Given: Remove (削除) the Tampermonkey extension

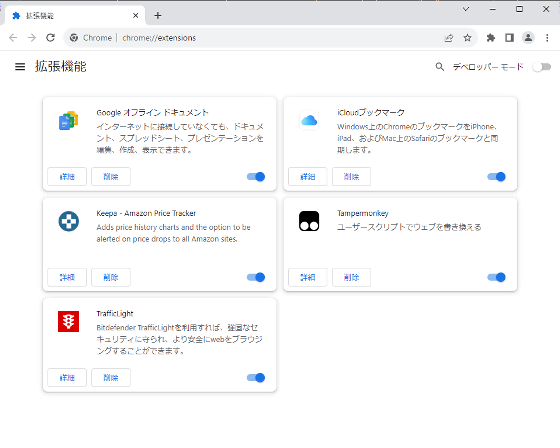Looking at the screenshot, I should click(x=351, y=277).
